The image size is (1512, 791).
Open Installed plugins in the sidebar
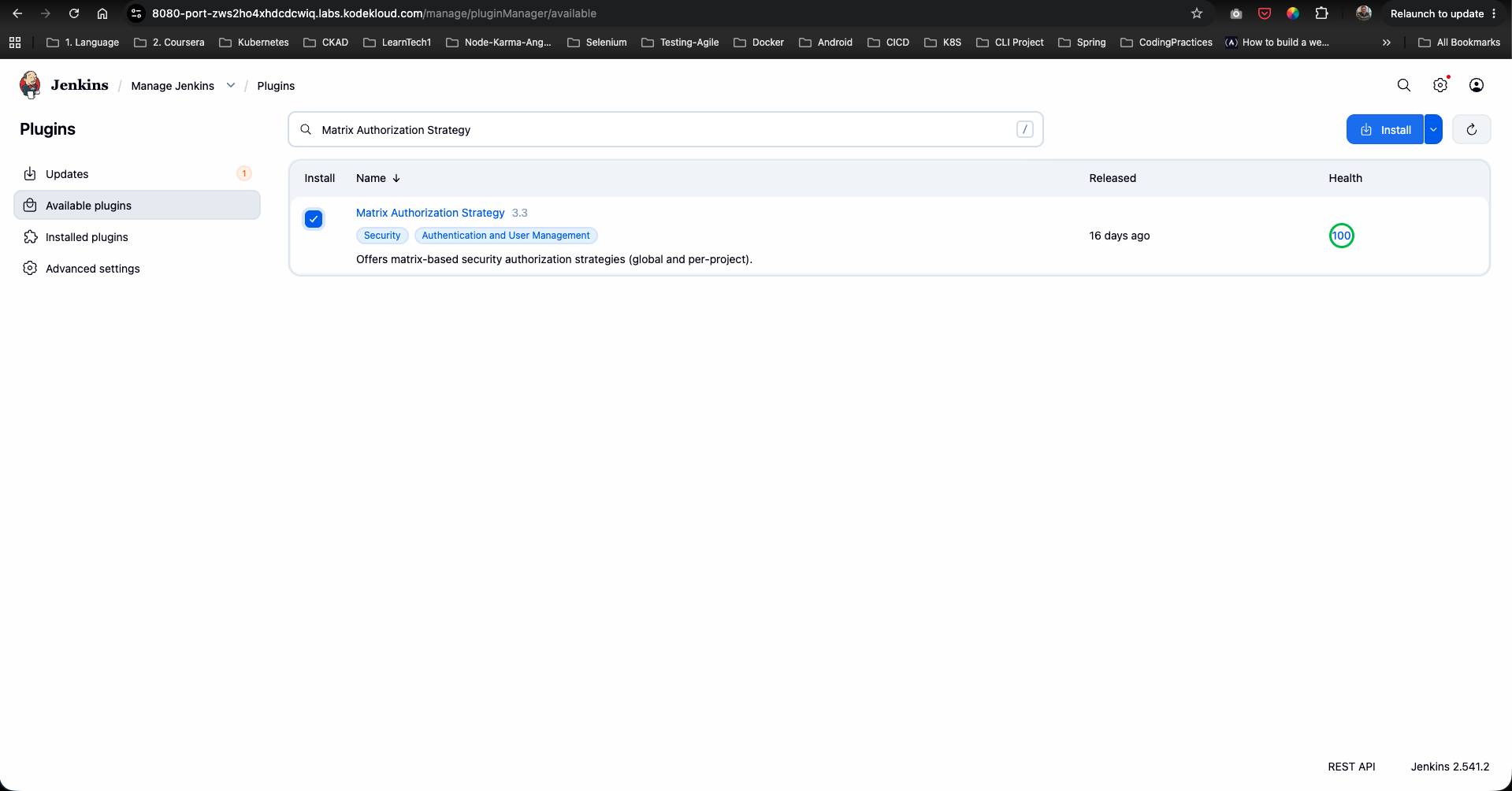coord(137,236)
